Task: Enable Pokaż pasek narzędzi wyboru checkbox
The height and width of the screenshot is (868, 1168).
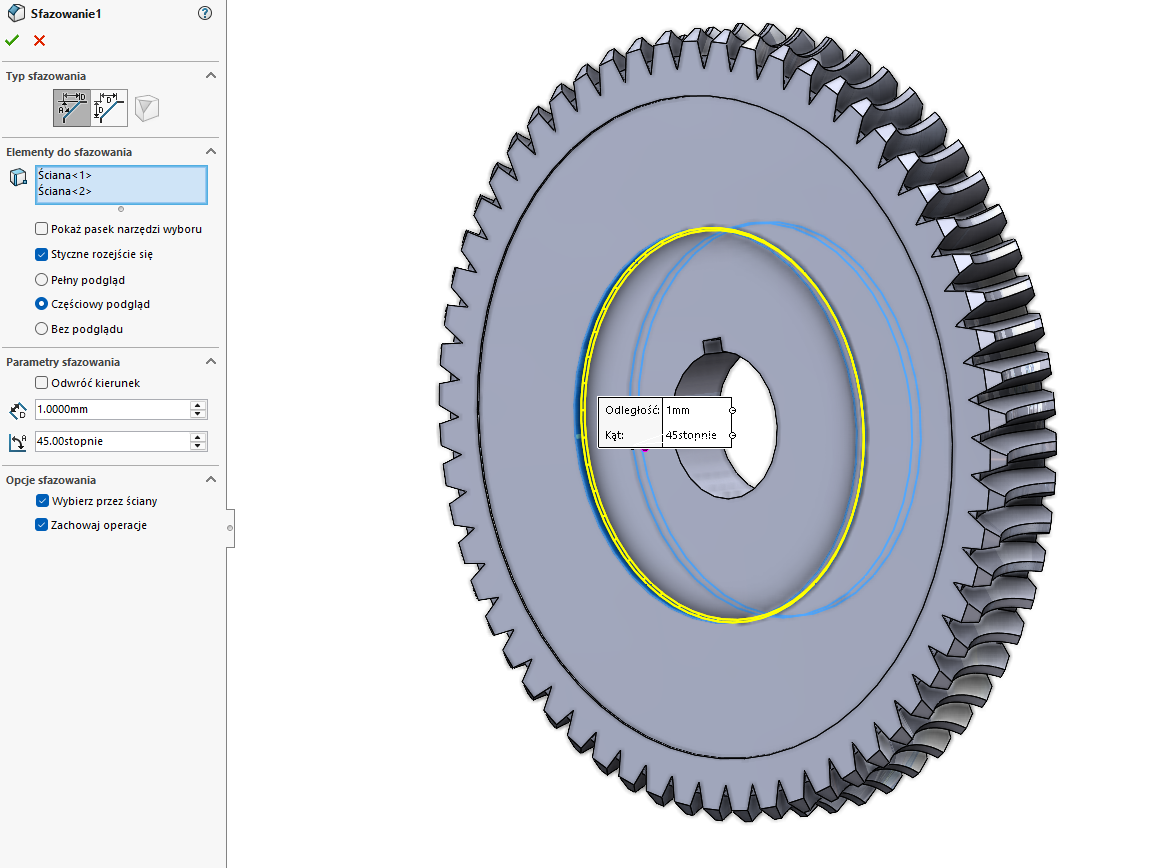Action: [x=42, y=229]
